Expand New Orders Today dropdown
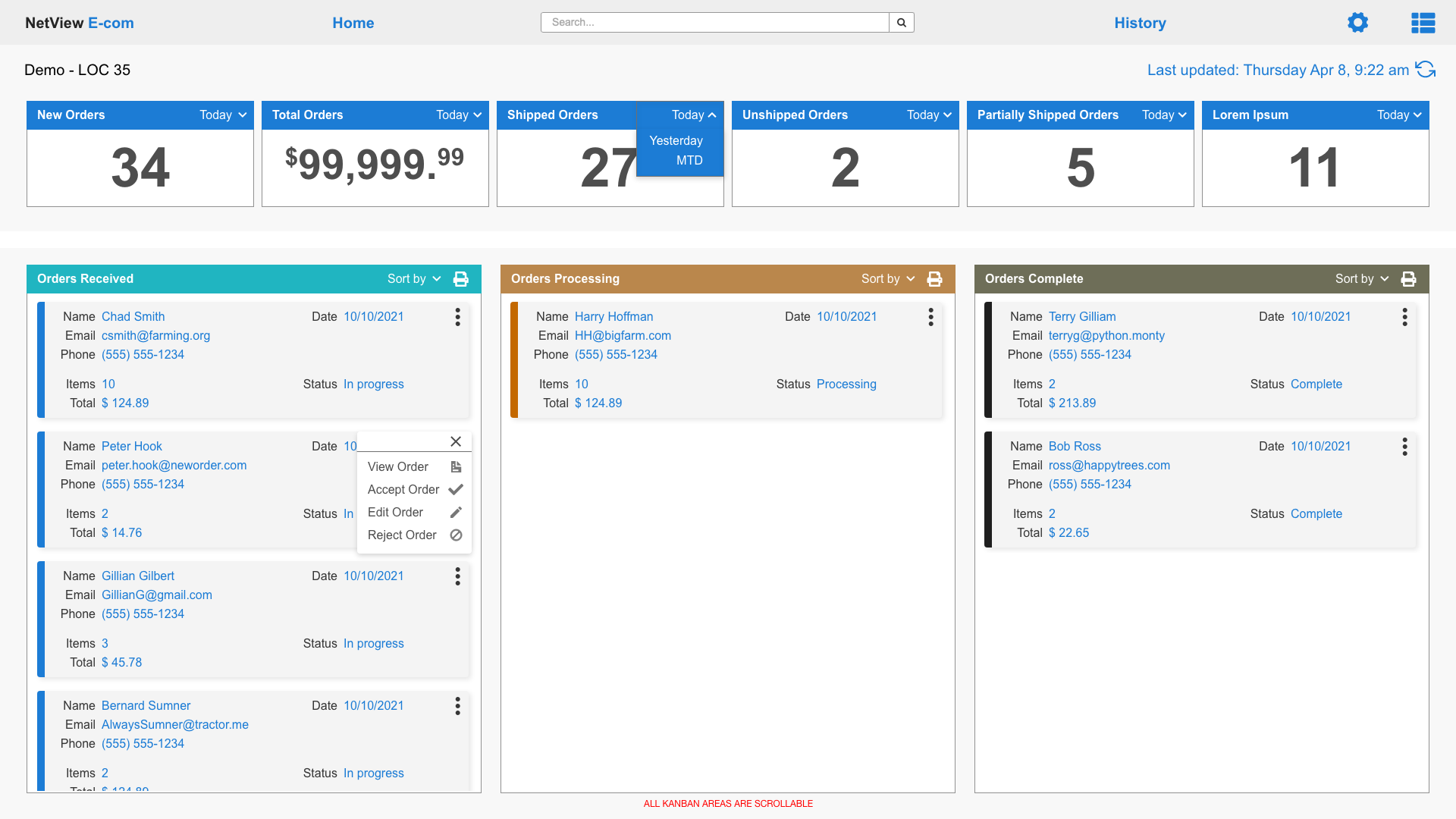Image resolution: width=1456 pixels, height=819 pixels. pyautogui.click(x=224, y=115)
